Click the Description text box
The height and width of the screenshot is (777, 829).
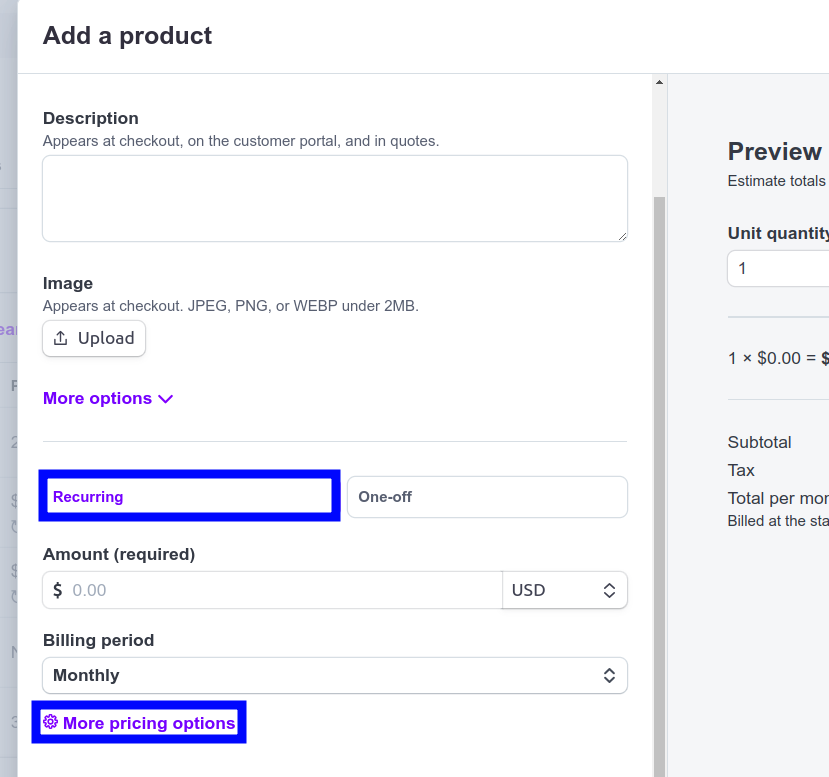coord(335,197)
